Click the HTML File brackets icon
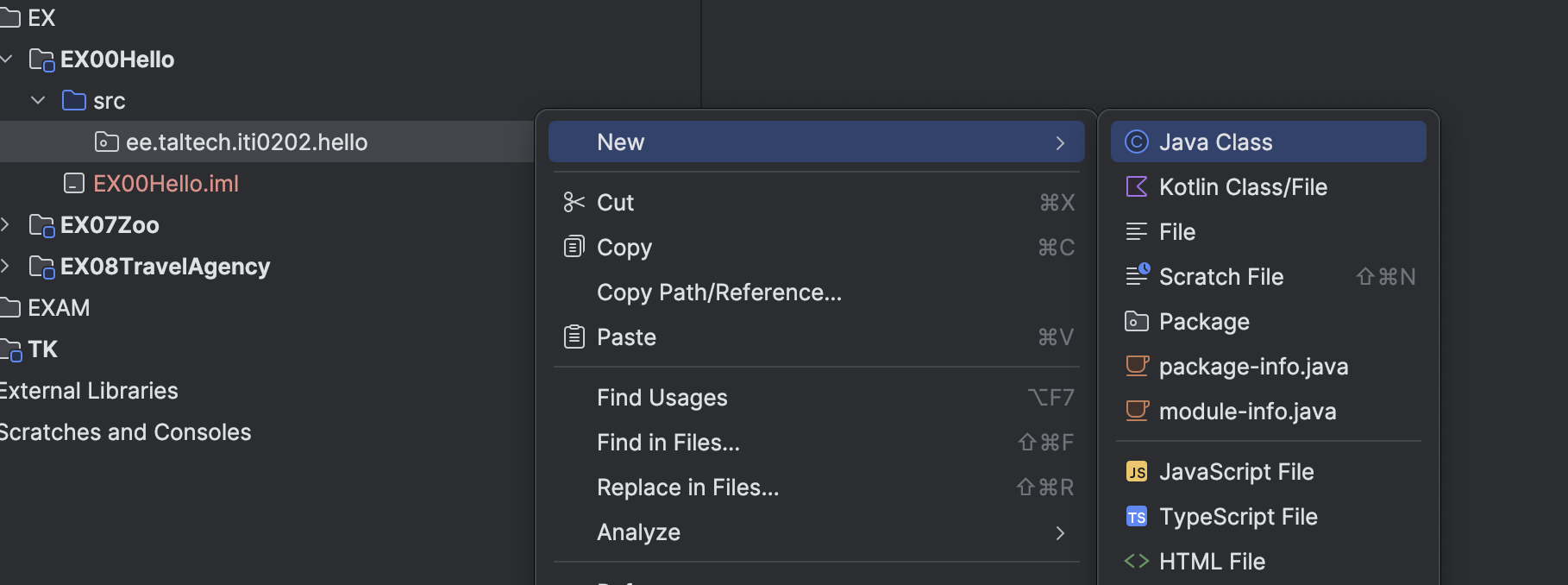The image size is (1568, 585). [1137, 561]
